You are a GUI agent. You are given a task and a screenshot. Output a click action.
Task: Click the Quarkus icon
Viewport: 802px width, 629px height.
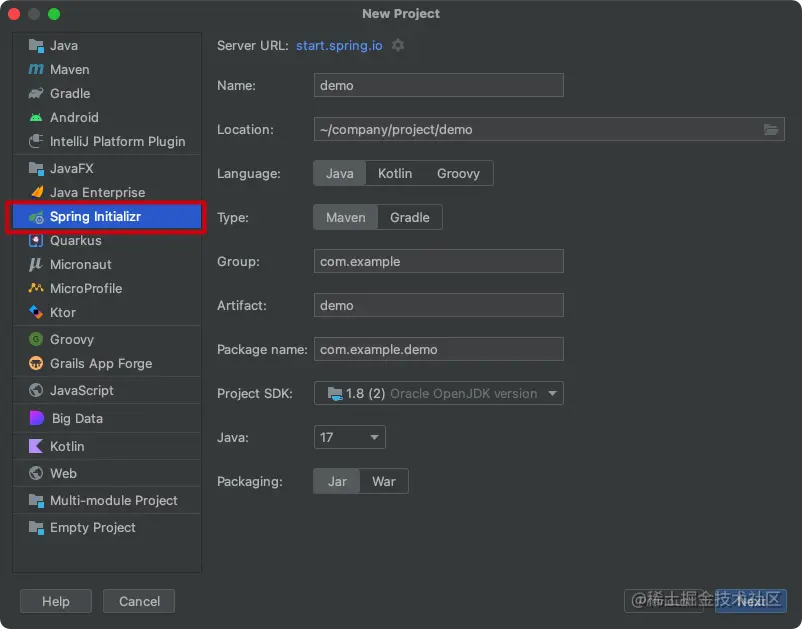click(36, 240)
